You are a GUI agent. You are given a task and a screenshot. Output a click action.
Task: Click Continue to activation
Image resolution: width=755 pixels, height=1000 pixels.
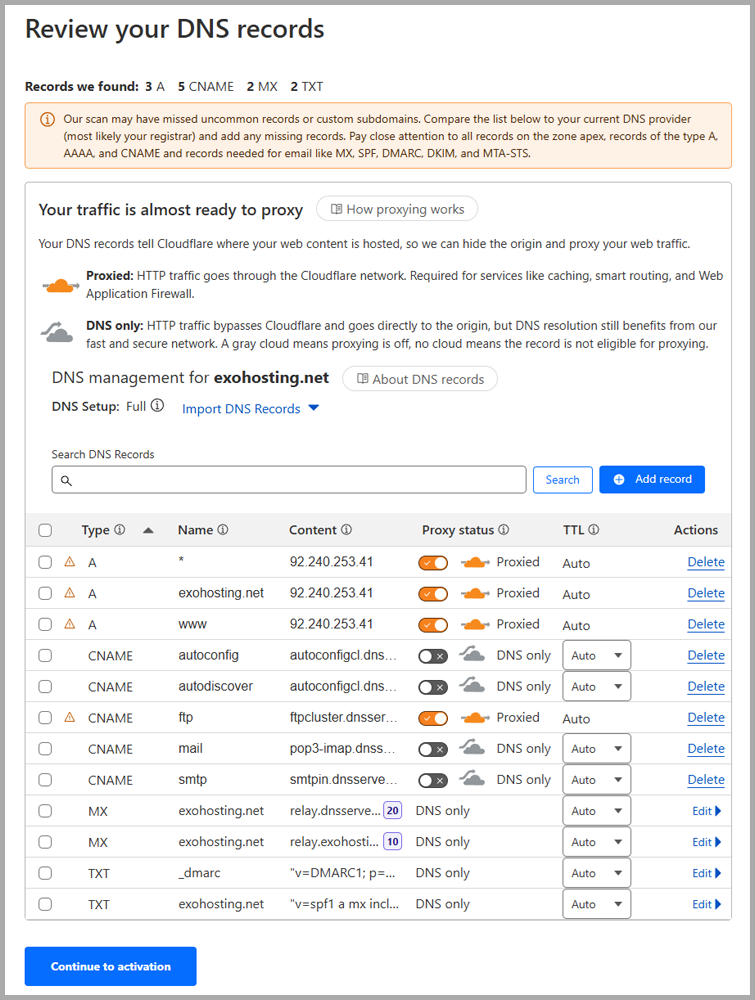point(110,966)
